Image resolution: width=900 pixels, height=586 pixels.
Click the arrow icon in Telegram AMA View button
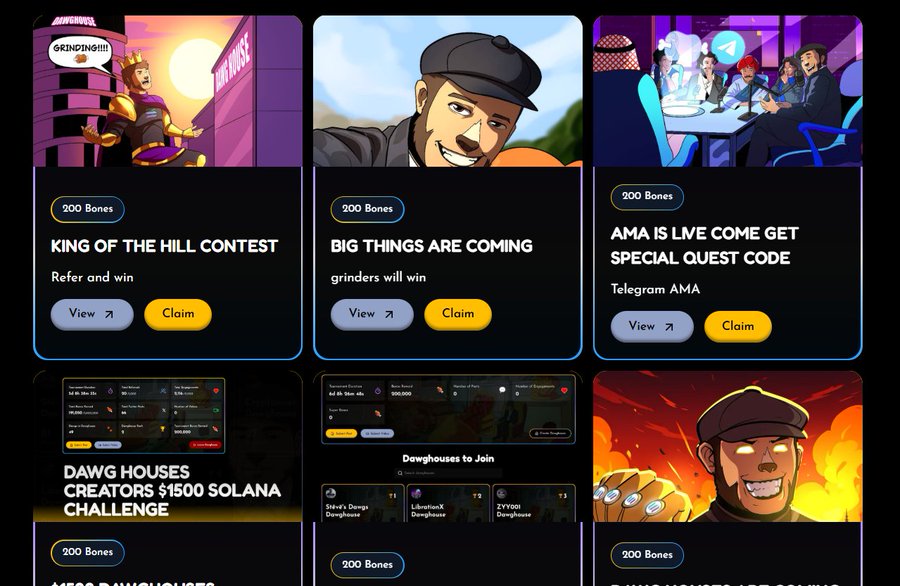point(669,327)
